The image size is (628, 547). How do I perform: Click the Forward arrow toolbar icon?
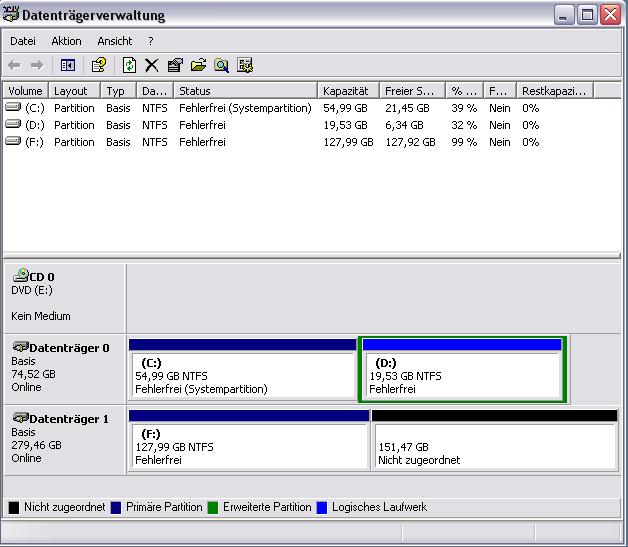point(37,65)
